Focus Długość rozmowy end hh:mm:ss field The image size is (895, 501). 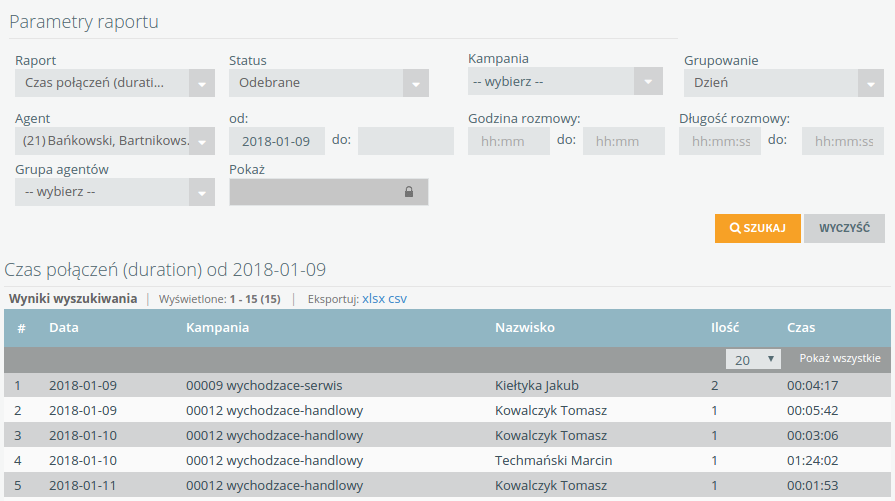click(843, 142)
